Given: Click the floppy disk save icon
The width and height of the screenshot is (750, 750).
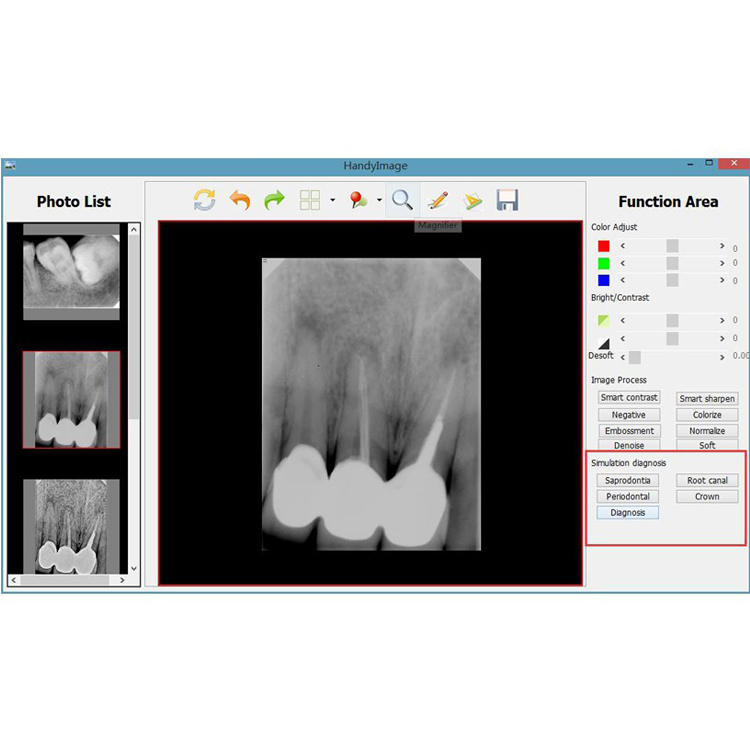Looking at the screenshot, I should 507,200.
